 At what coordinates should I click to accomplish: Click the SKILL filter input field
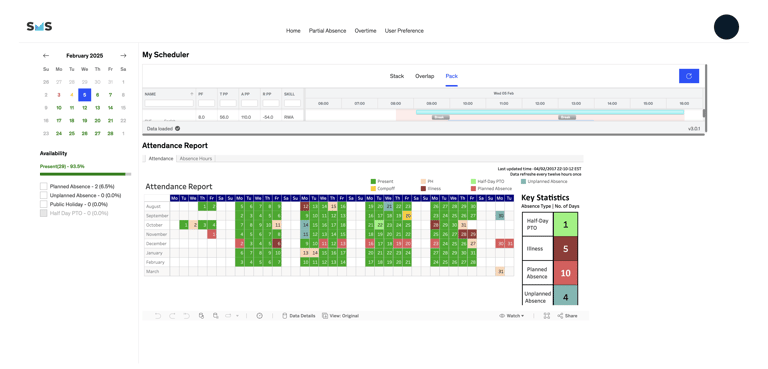tap(292, 103)
